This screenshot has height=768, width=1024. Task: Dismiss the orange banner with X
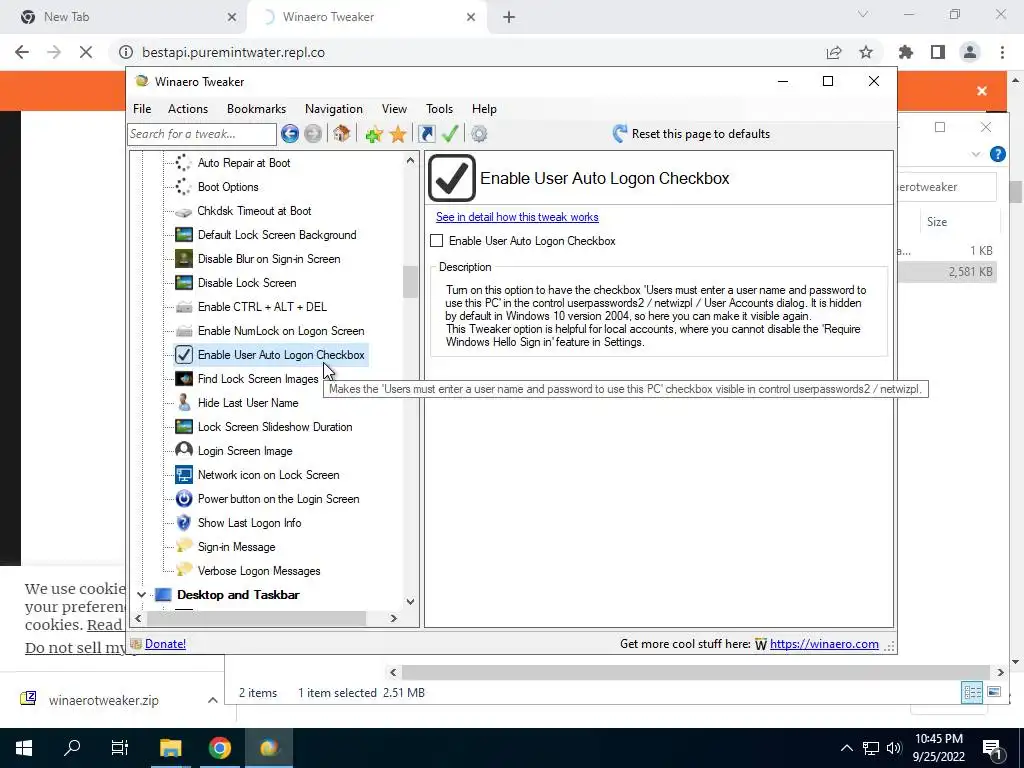click(x=982, y=91)
